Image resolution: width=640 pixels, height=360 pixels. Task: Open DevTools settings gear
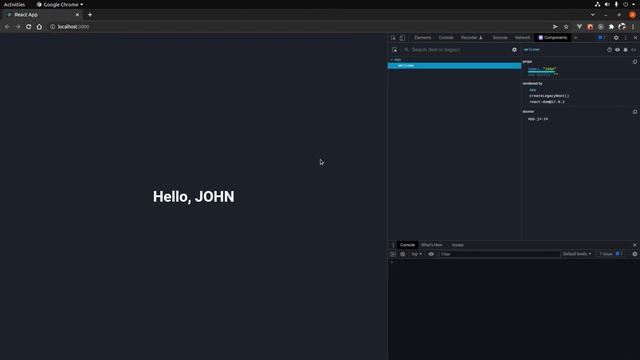pos(616,38)
